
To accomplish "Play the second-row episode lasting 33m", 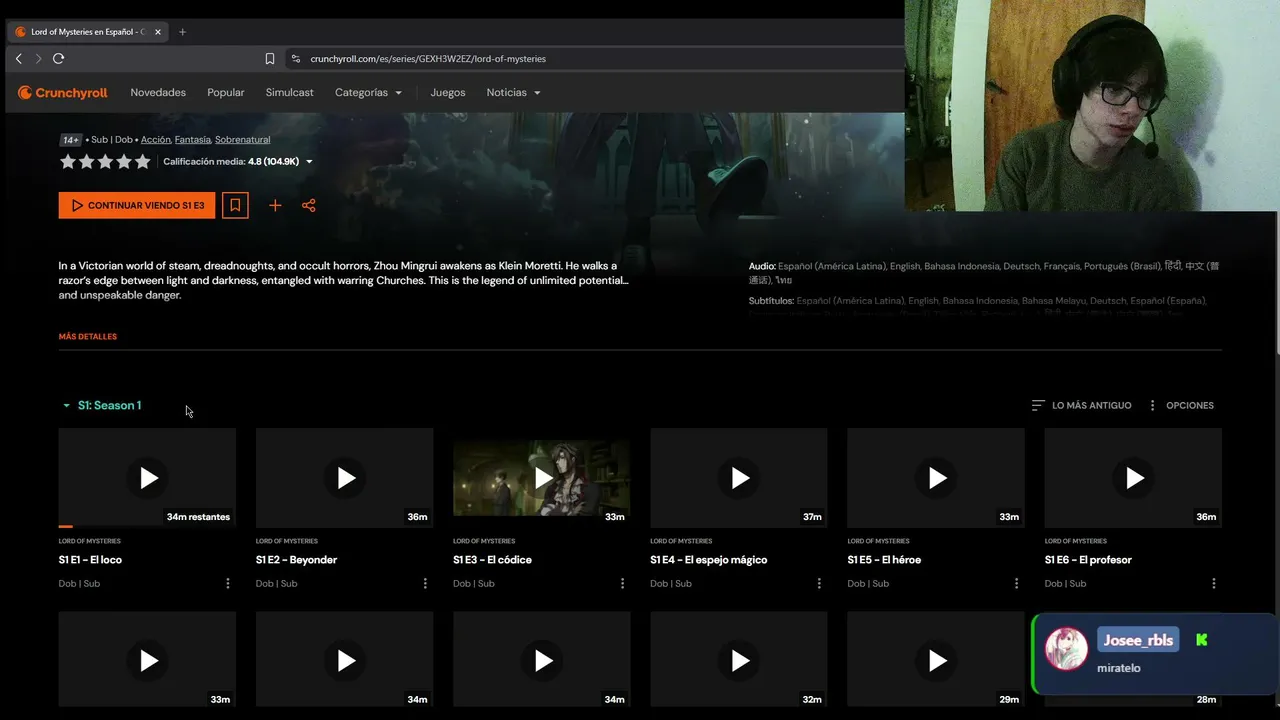I will click(x=147, y=660).
